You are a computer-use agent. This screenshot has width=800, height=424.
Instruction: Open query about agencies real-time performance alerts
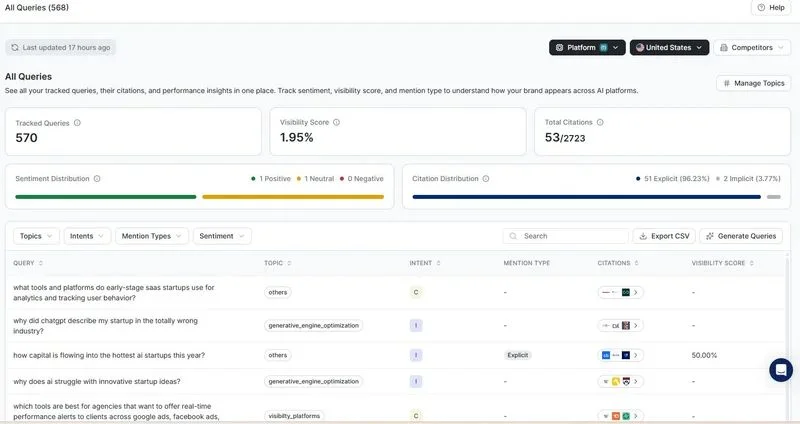tap(116, 412)
